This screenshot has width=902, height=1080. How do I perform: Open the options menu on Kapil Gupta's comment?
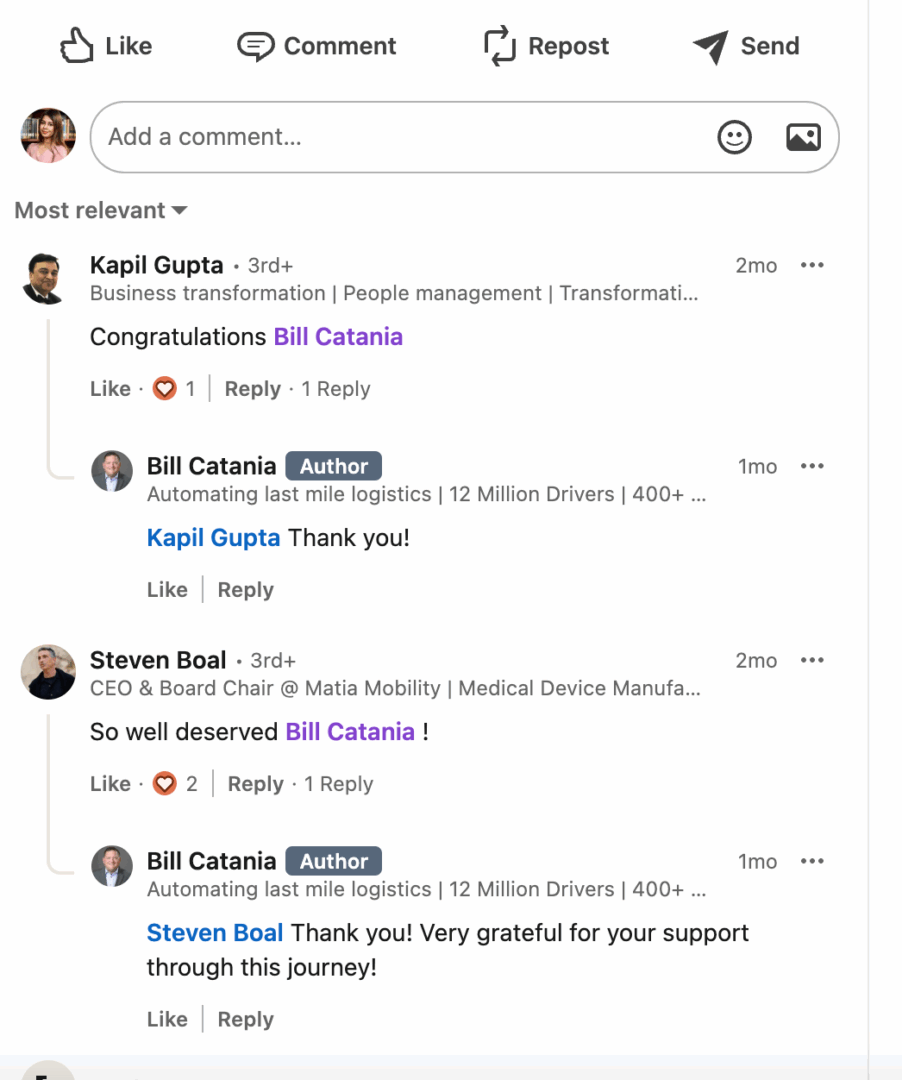tap(812, 265)
